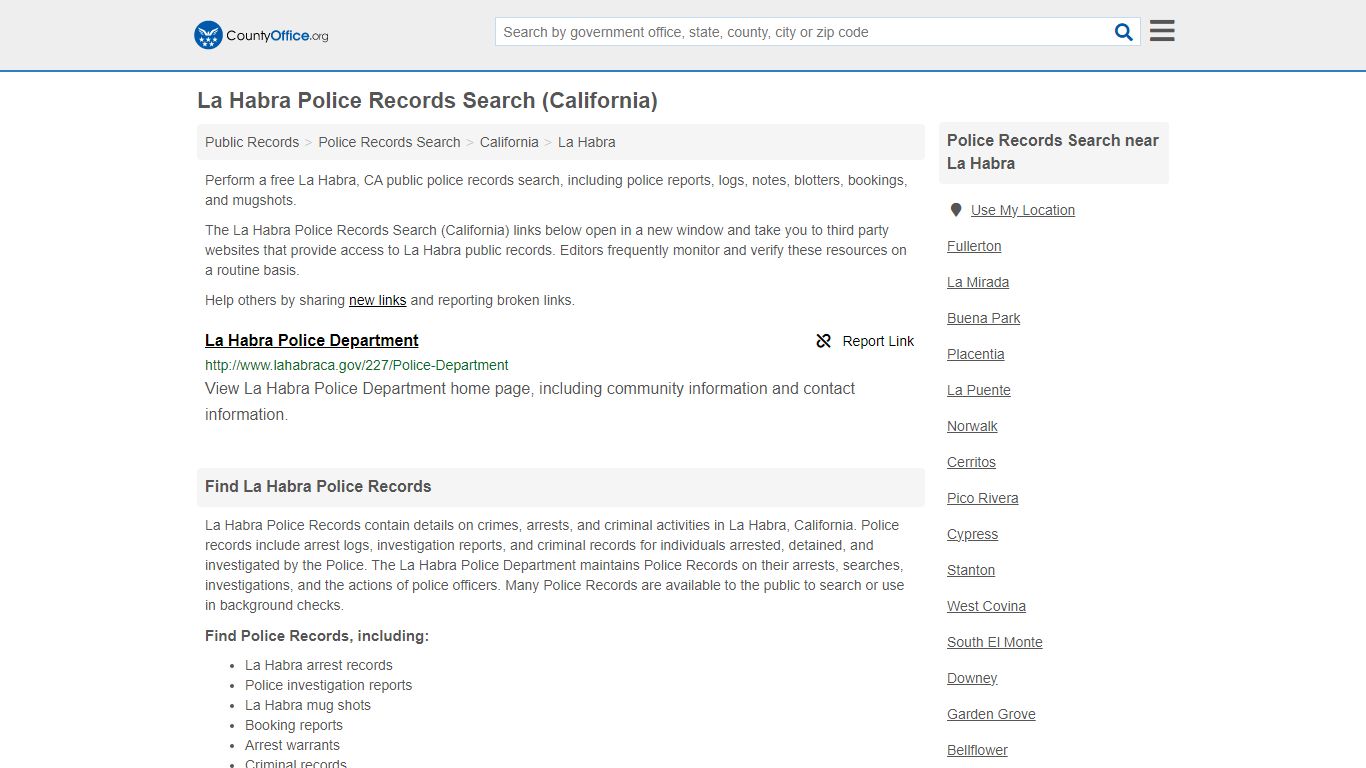Open Placentia link
This screenshot has height=768, width=1366.
coord(976,354)
